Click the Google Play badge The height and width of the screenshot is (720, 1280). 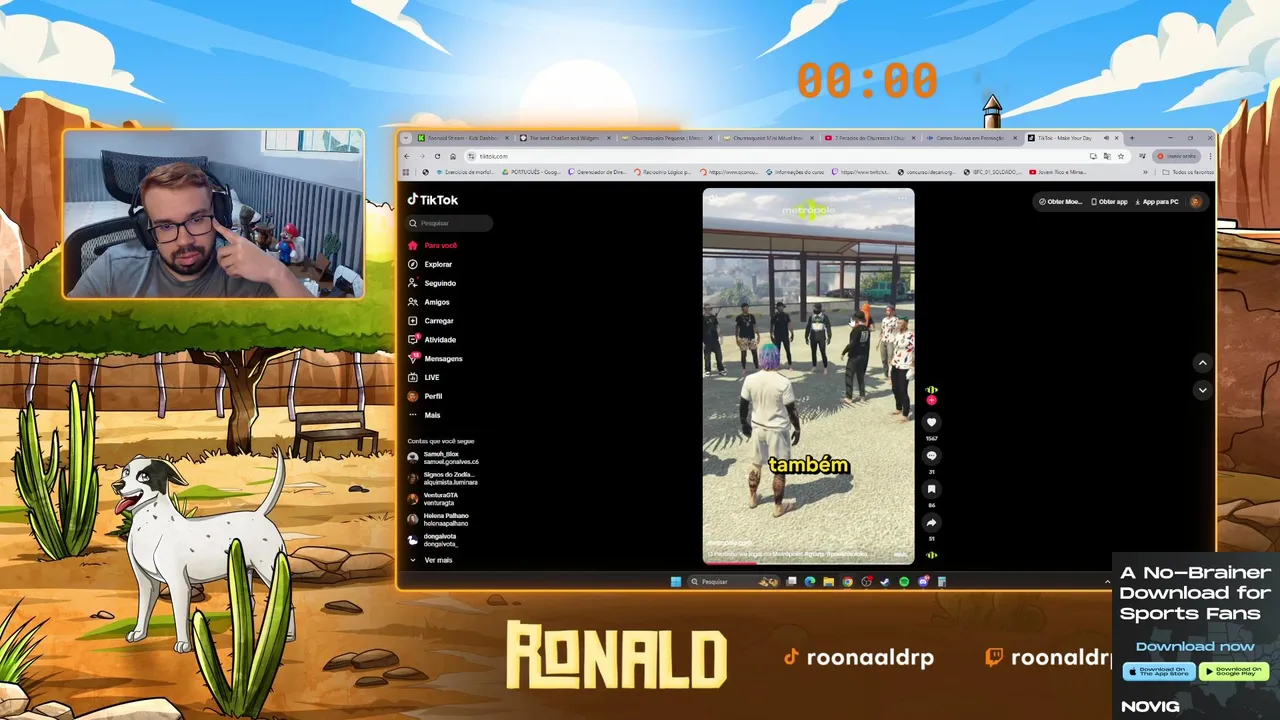[1233, 671]
